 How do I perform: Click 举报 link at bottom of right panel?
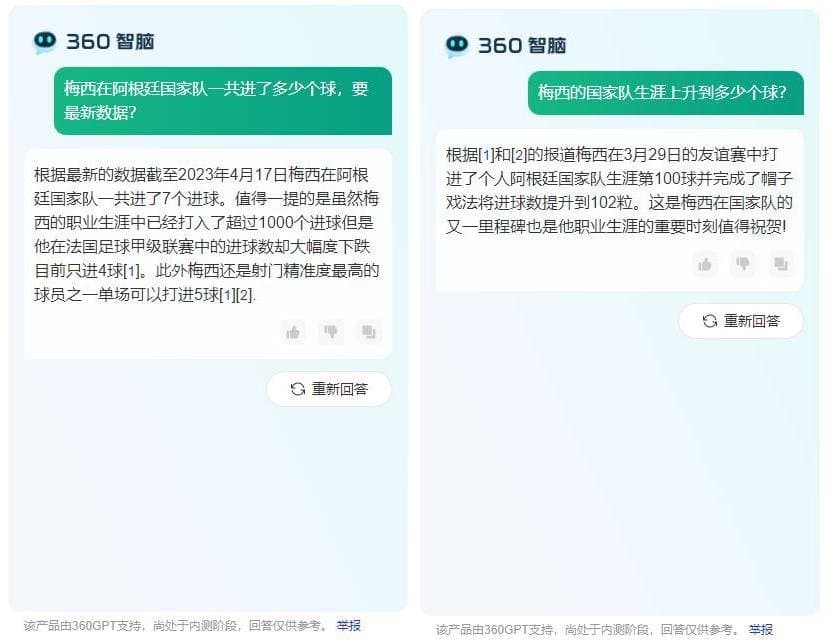760,629
